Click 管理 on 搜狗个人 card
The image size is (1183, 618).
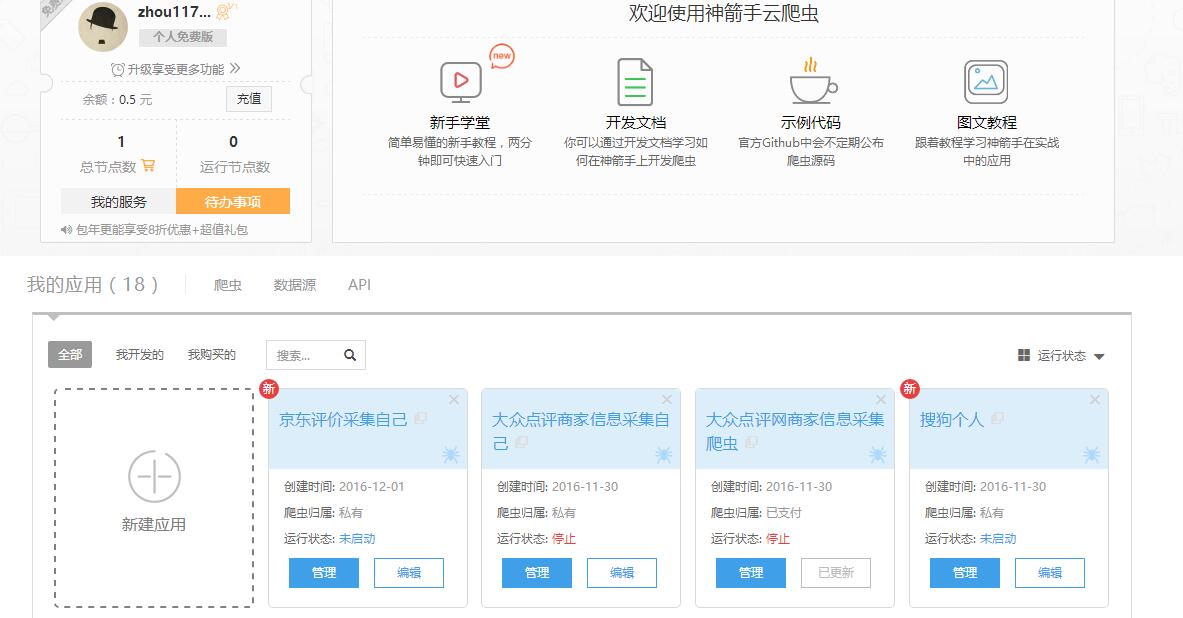(x=965, y=573)
